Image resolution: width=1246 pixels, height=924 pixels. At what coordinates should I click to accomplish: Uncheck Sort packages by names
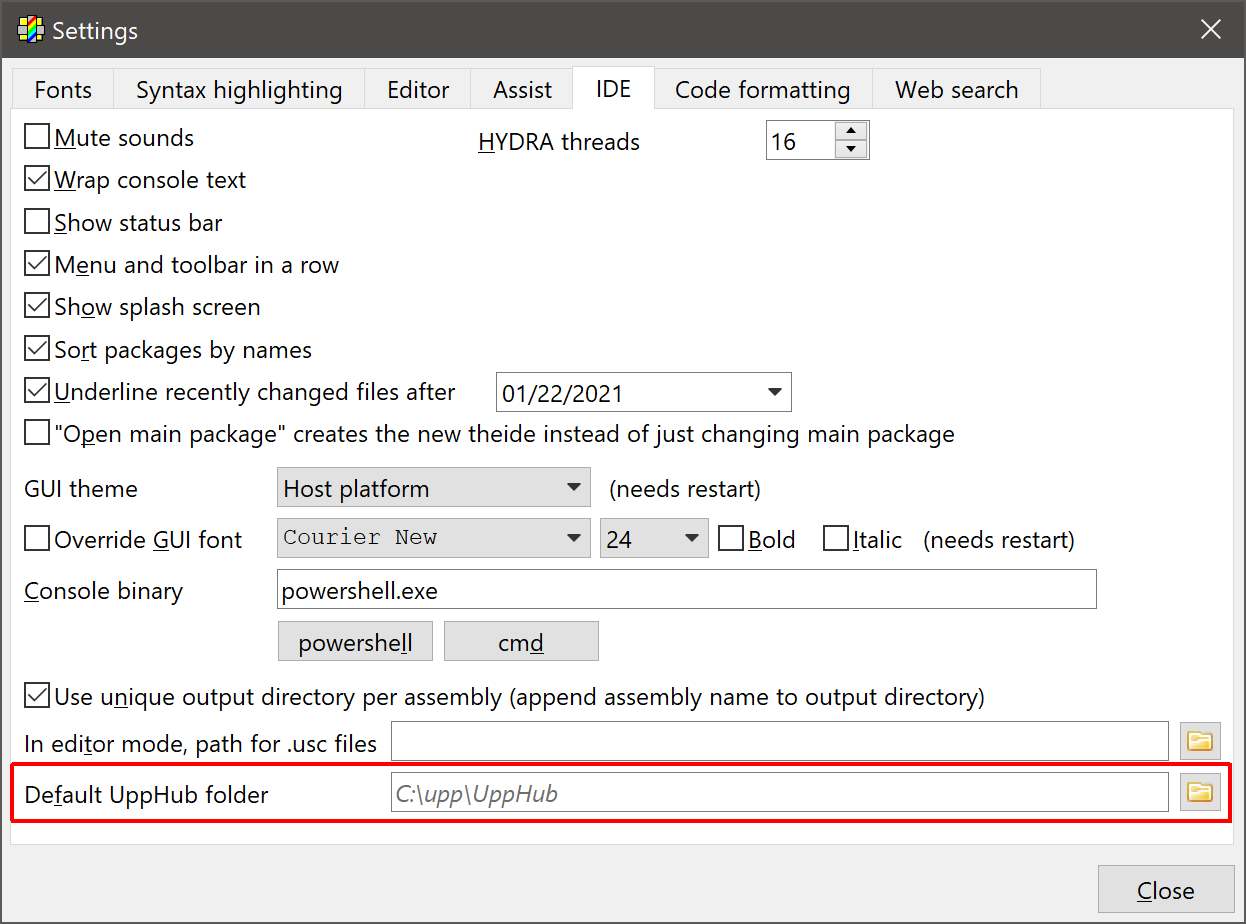37,349
